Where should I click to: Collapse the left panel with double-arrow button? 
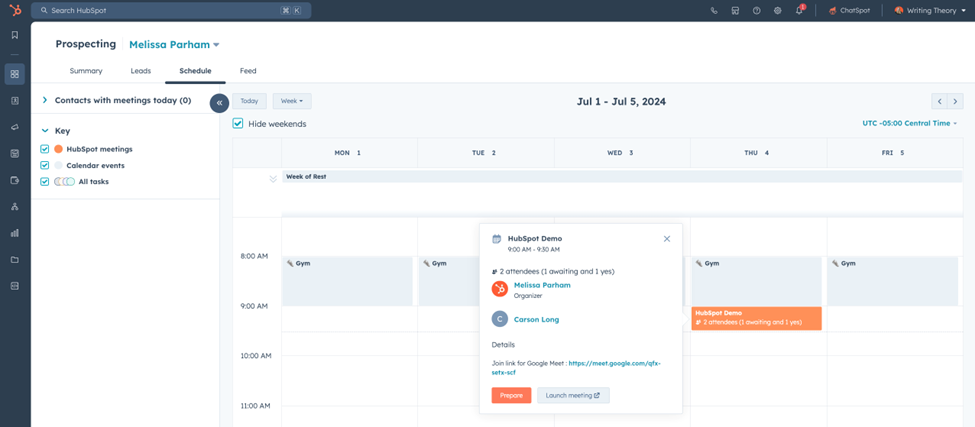pos(219,103)
